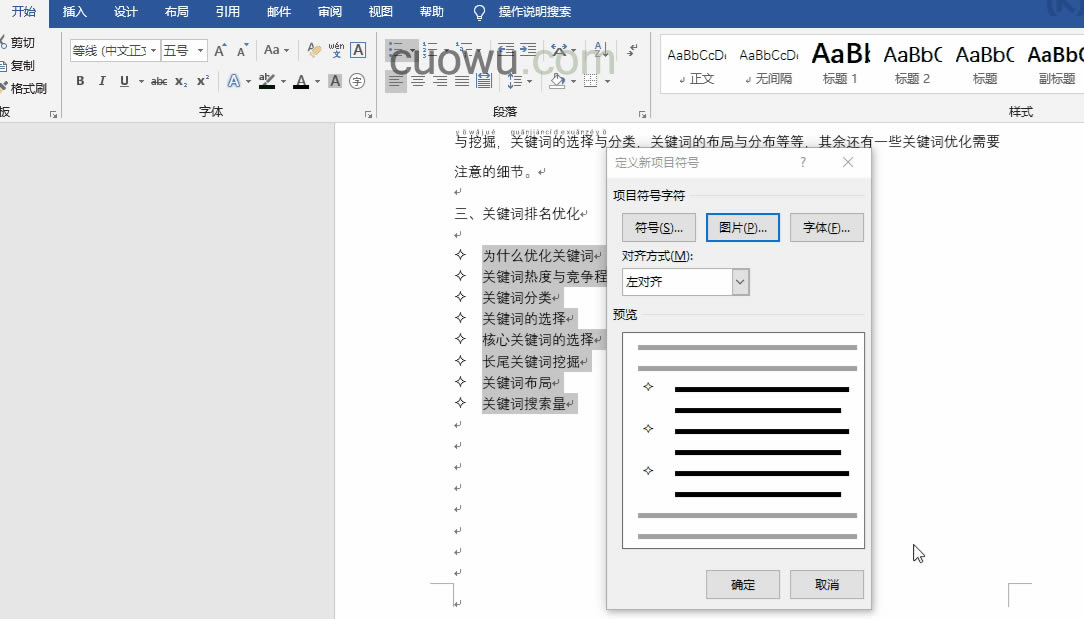1084x619 pixels.
Task: Click the 符号(S)... button in the dialog
Action: (x=659, y=228)
